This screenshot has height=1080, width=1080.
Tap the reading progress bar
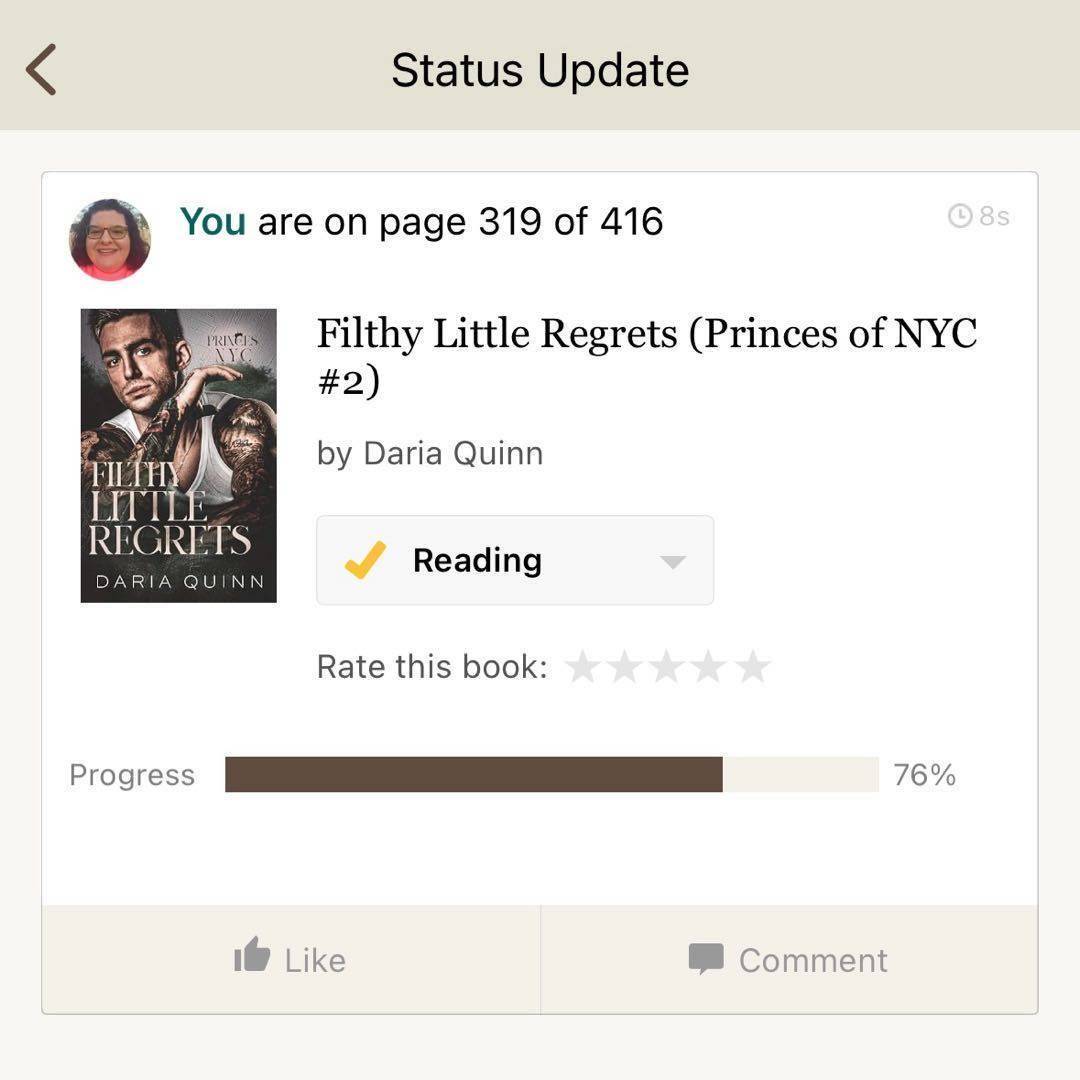(551, 775)
